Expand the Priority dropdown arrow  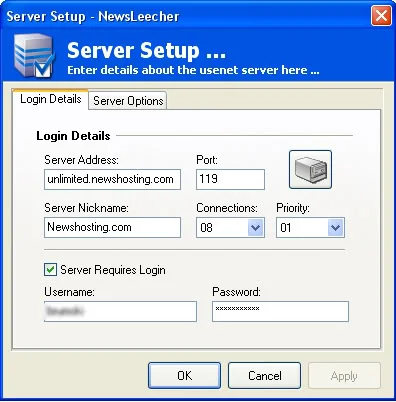point(336,228)
